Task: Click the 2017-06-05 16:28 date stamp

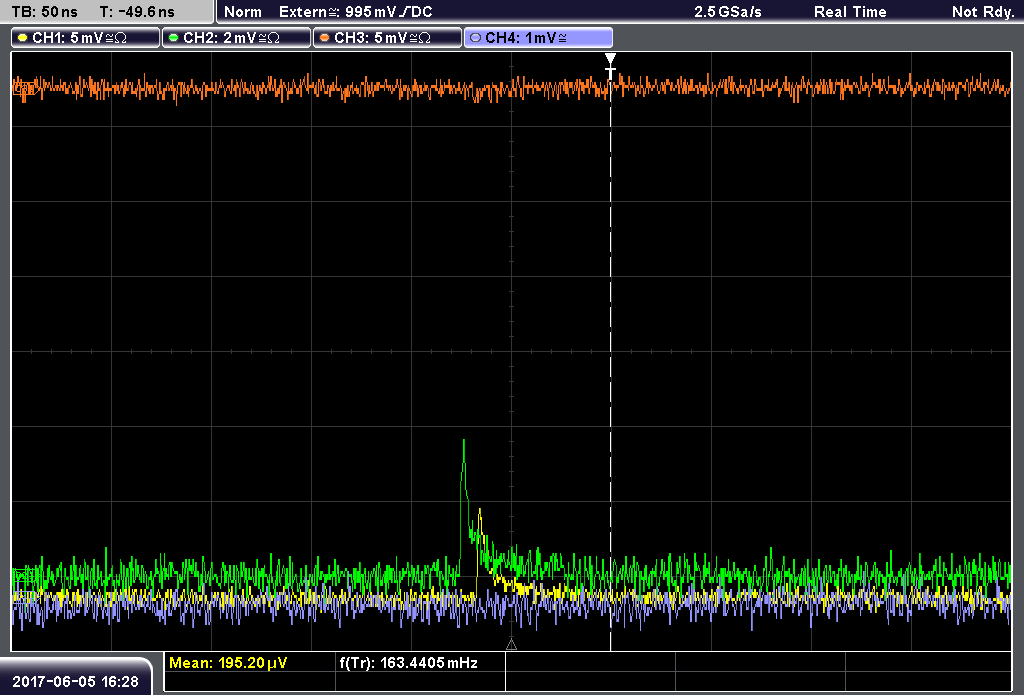Action: pyautogui.click(x=76, y=682)
